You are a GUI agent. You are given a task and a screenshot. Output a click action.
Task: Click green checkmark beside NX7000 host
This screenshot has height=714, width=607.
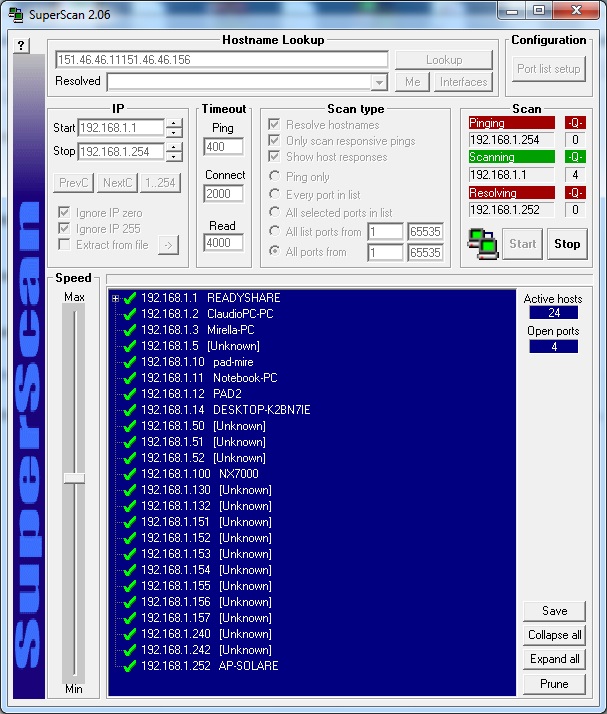tap(130, 474)
